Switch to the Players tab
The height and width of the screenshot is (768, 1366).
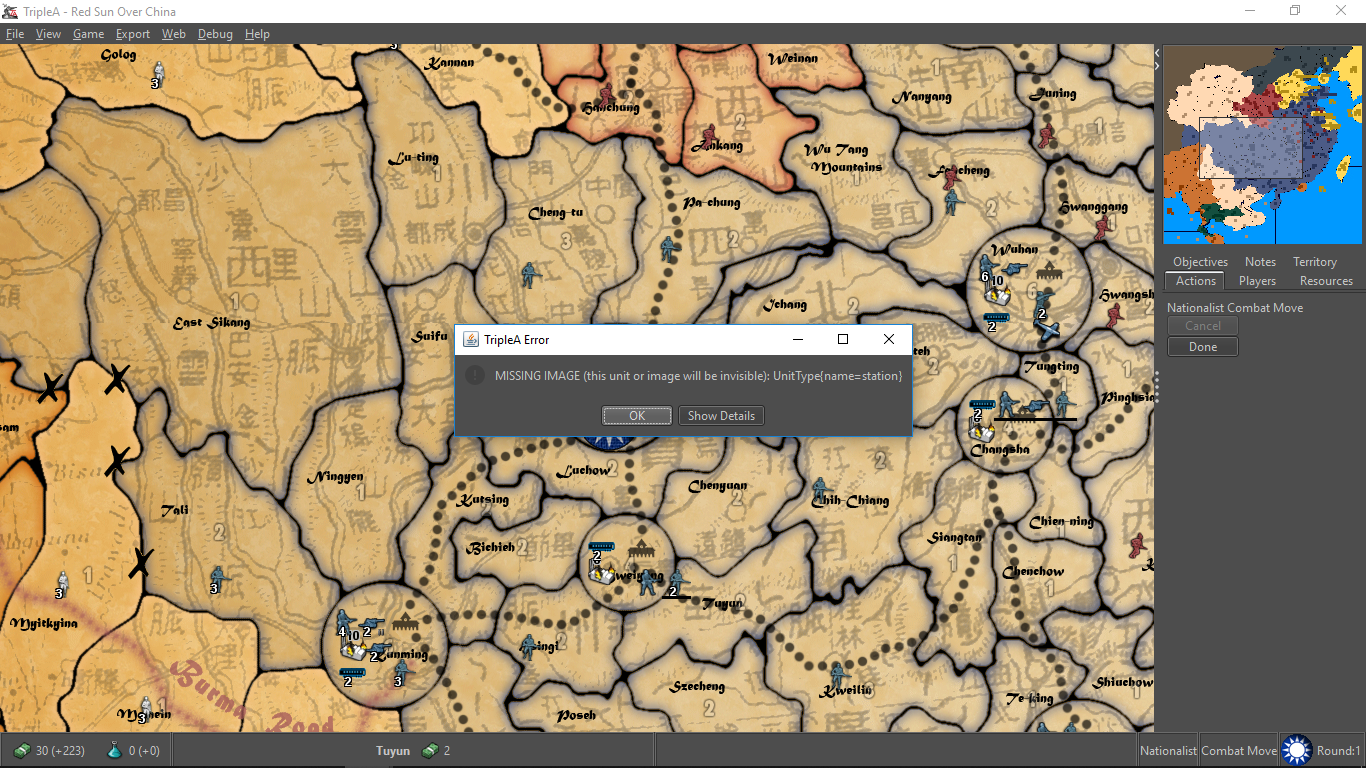click(x=1257, y=281)
